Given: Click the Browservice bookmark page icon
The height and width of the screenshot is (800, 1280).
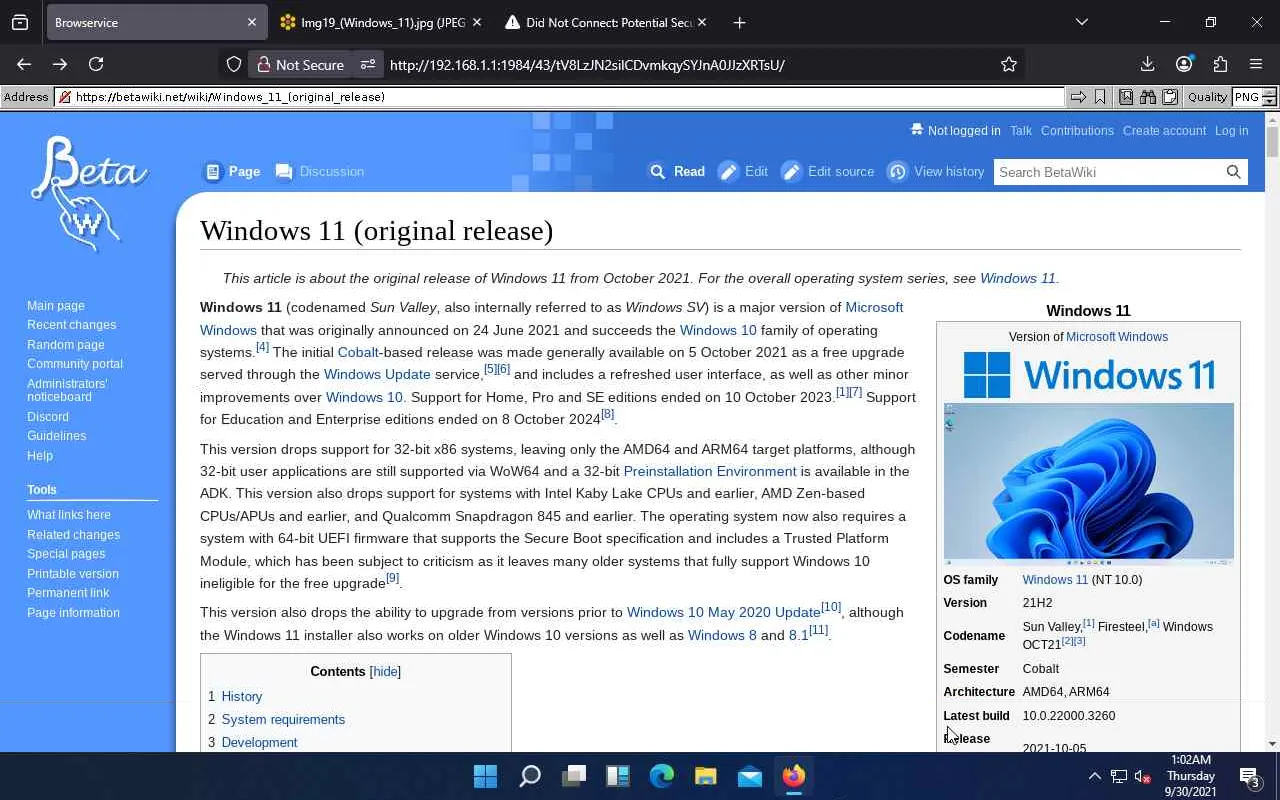Looking at the screenshot, I should [1100, 97].
